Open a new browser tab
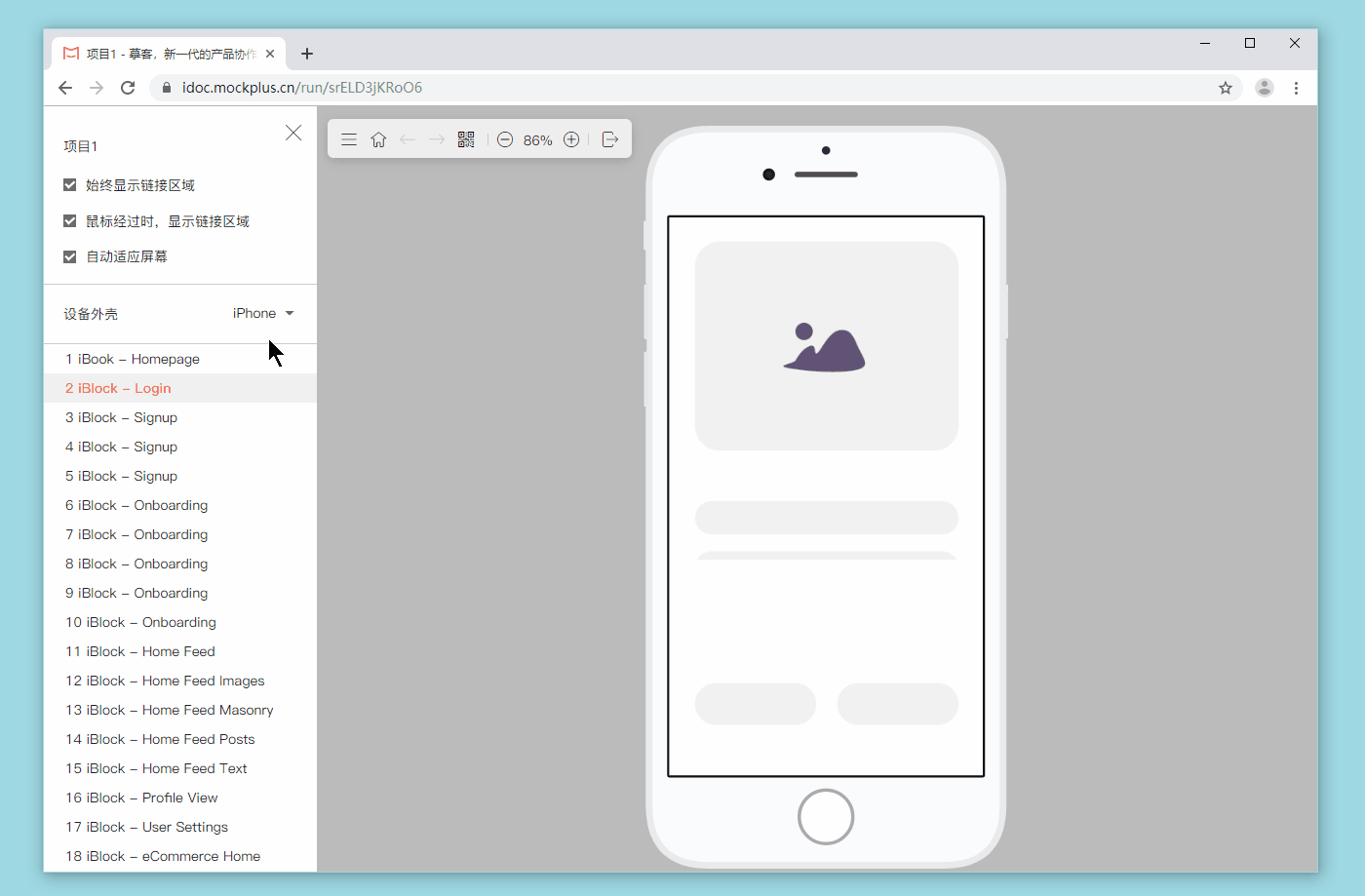This screenshot has width=1365, height=896. [307, 54]
